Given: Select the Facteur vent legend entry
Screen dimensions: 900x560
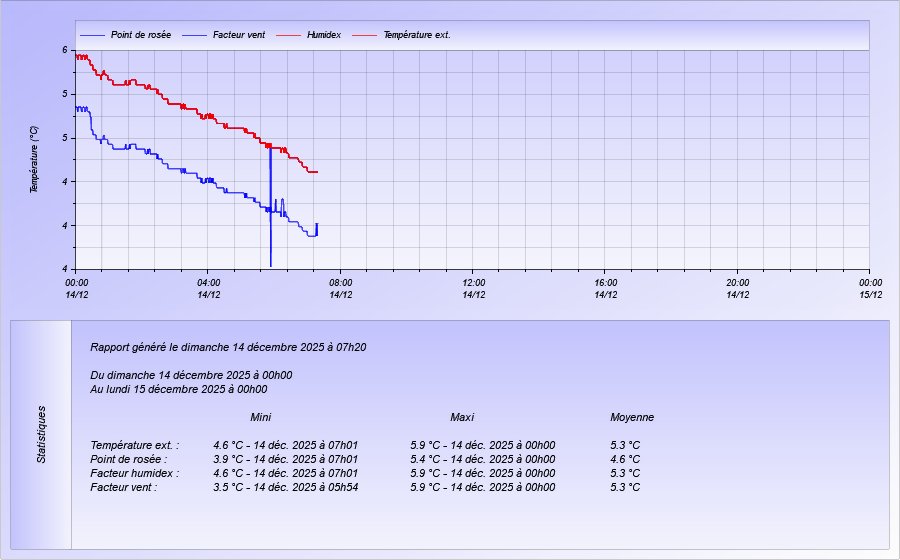Looking at the screenshot, I should 238,35.
